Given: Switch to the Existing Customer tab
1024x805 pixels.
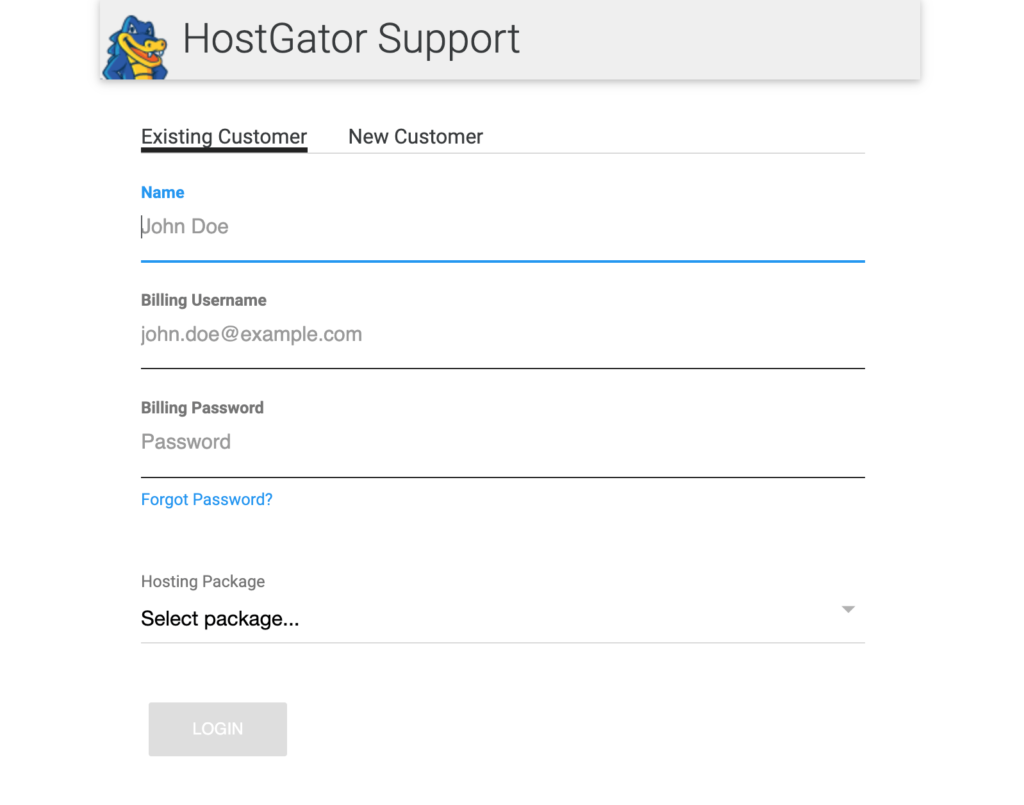Looking at the screenshot, I should (224, 137).
